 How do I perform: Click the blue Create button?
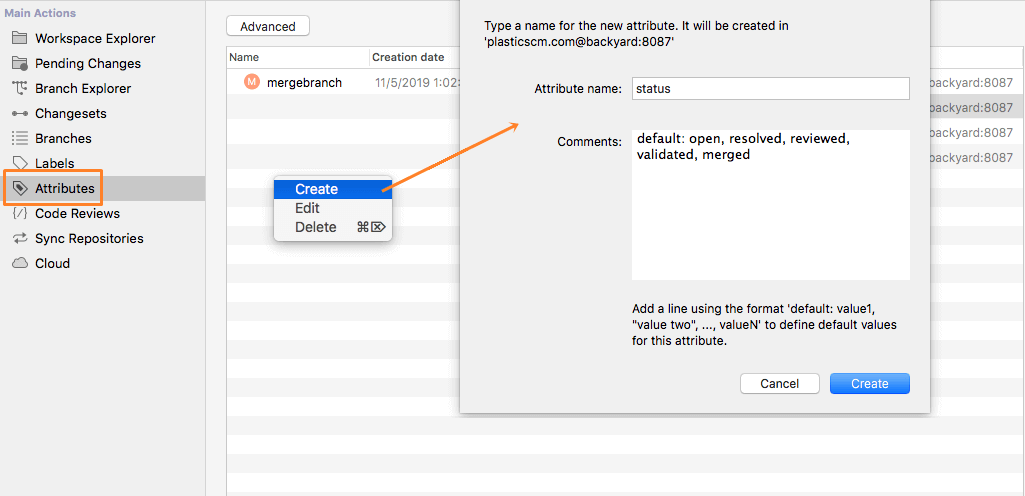pos(869,384)
